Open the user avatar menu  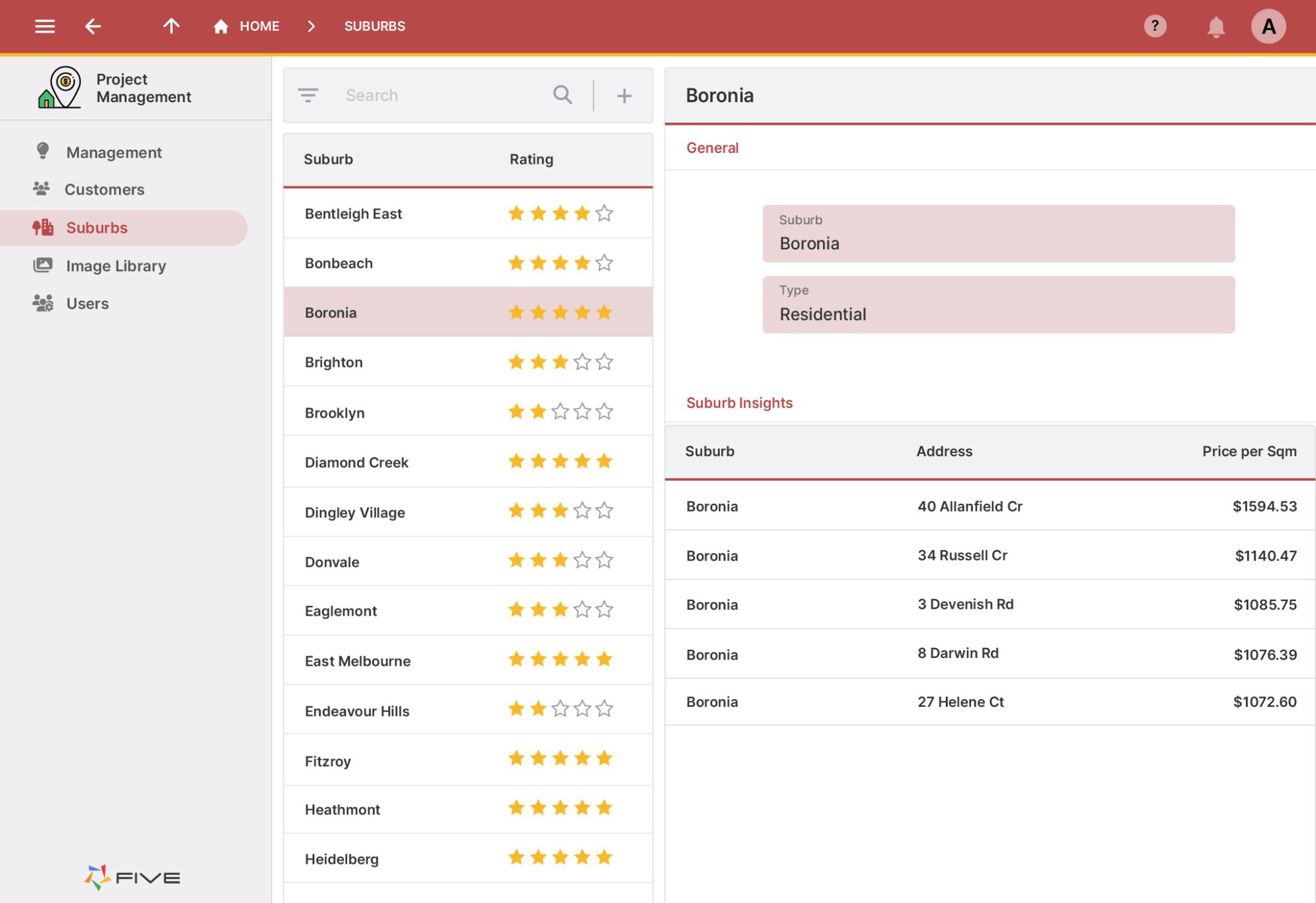click(x=1269, y=26)
